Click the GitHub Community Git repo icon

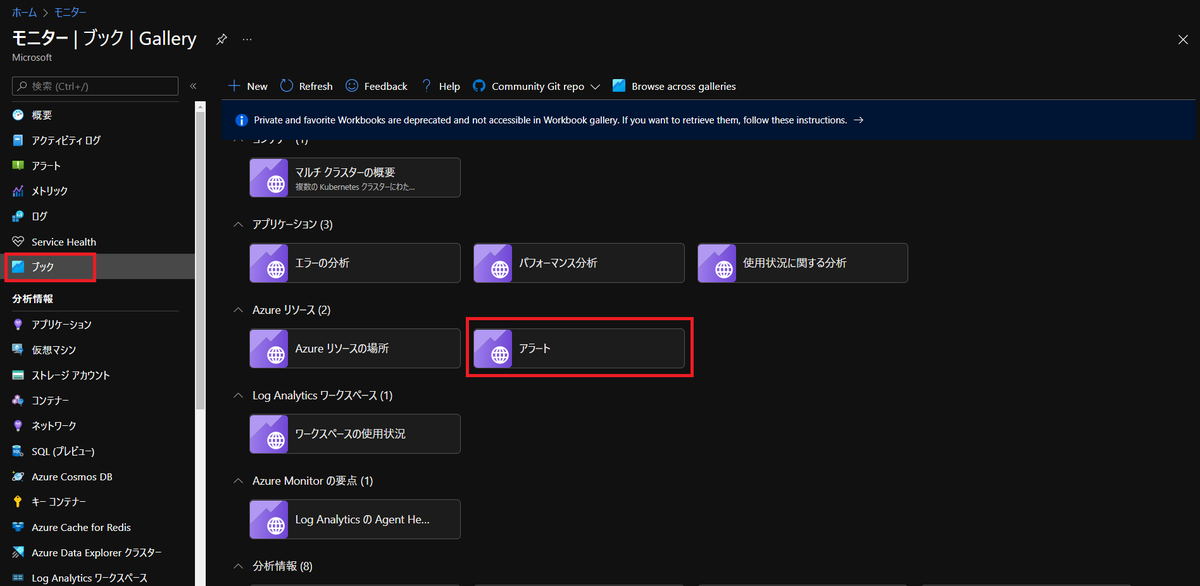479,86
